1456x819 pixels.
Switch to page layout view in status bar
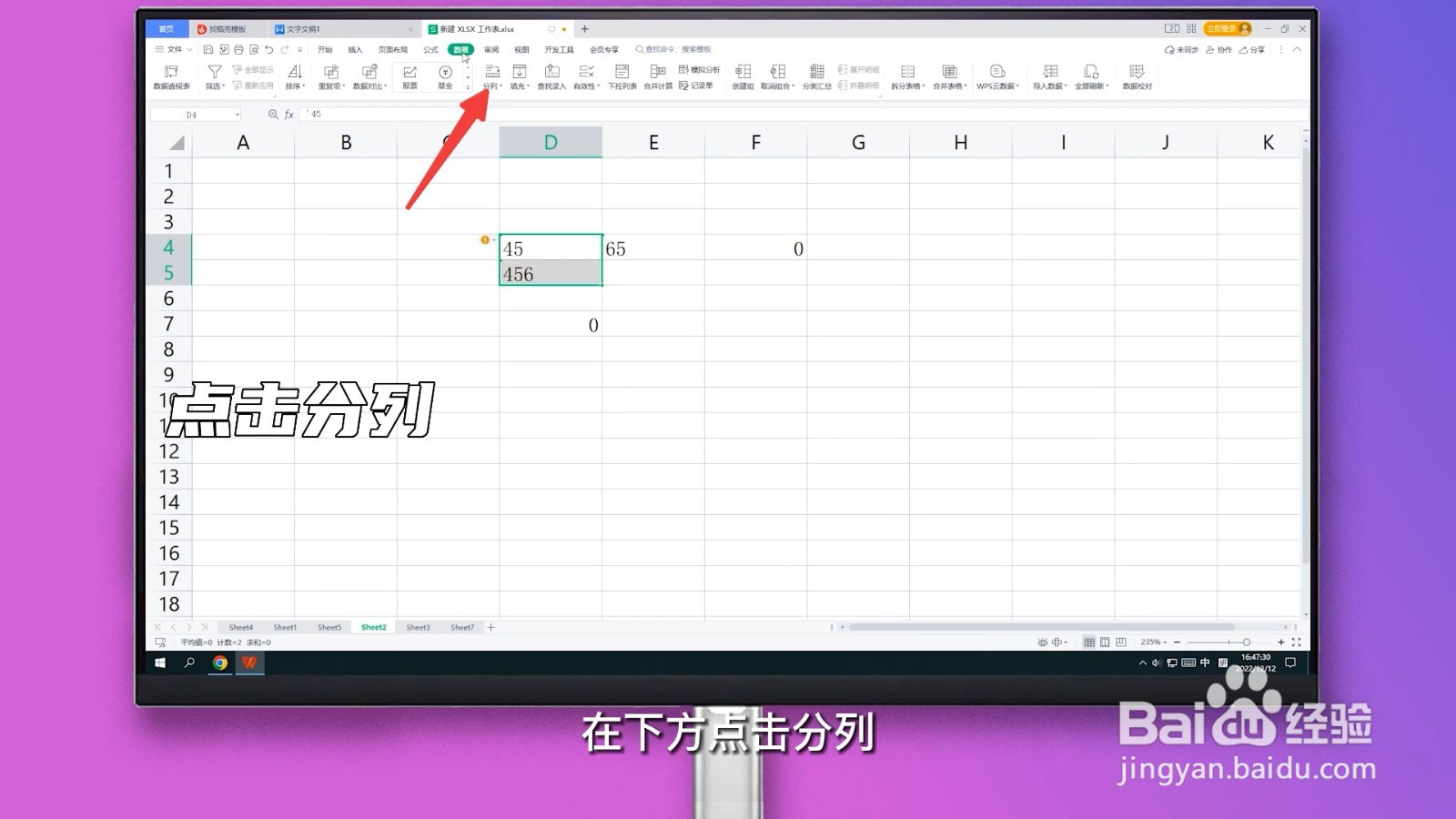(1105, 642)
